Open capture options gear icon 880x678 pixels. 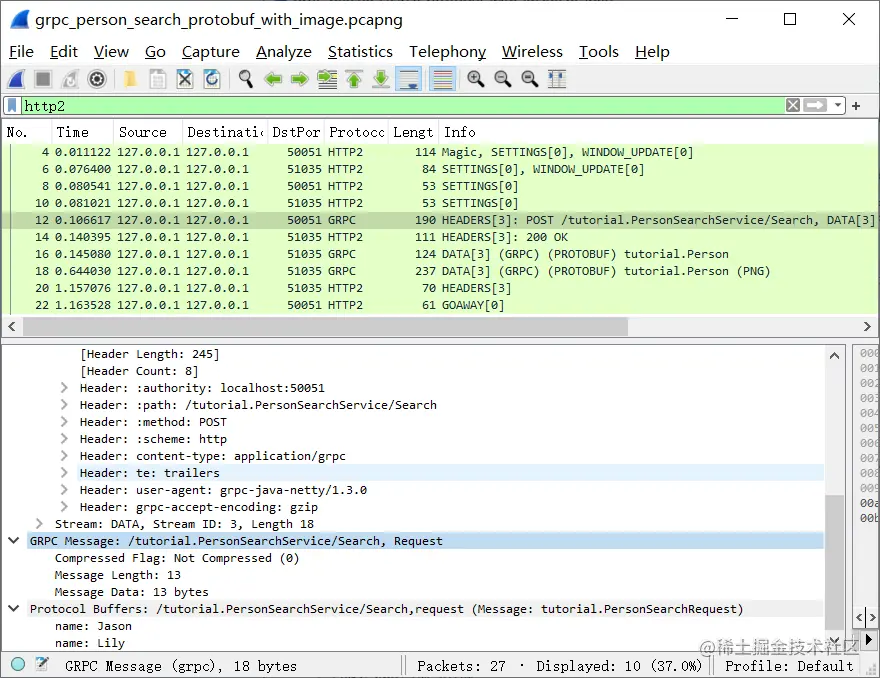click(97, 79)
